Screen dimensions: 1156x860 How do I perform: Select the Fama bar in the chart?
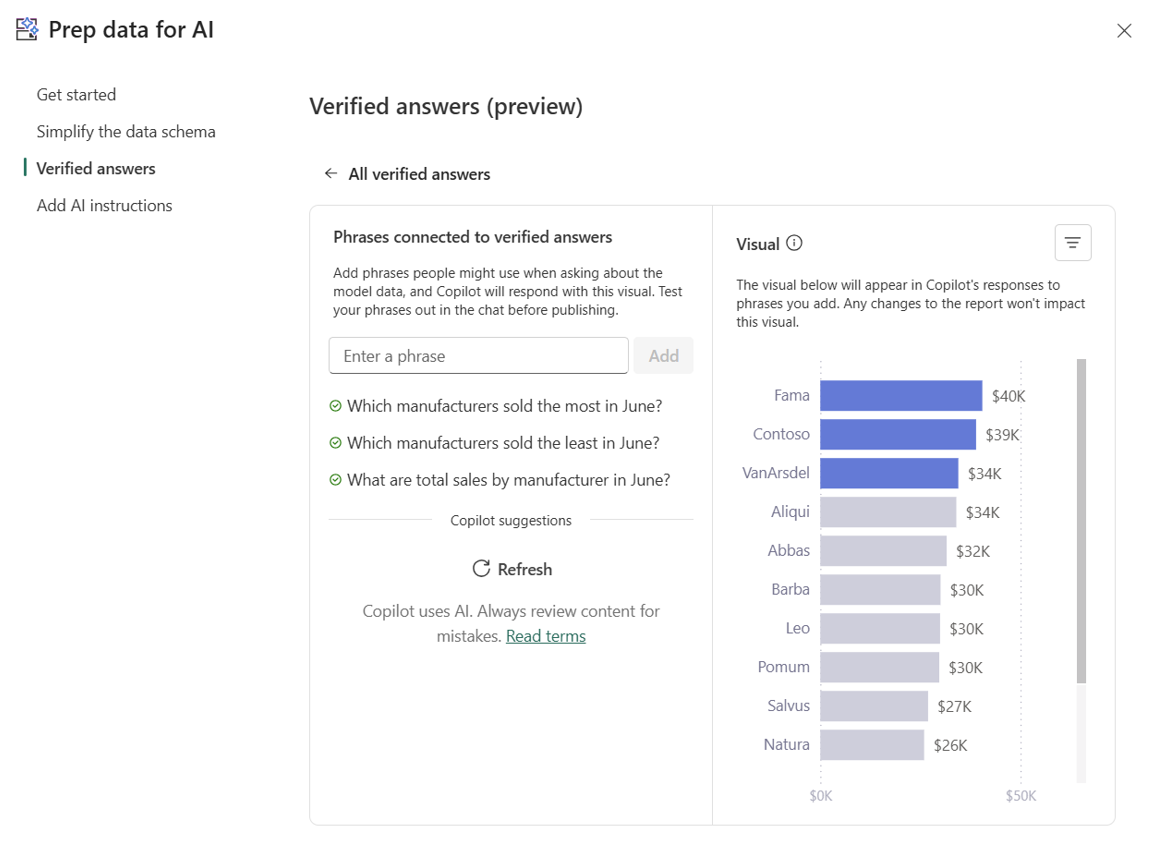point(900,396)
